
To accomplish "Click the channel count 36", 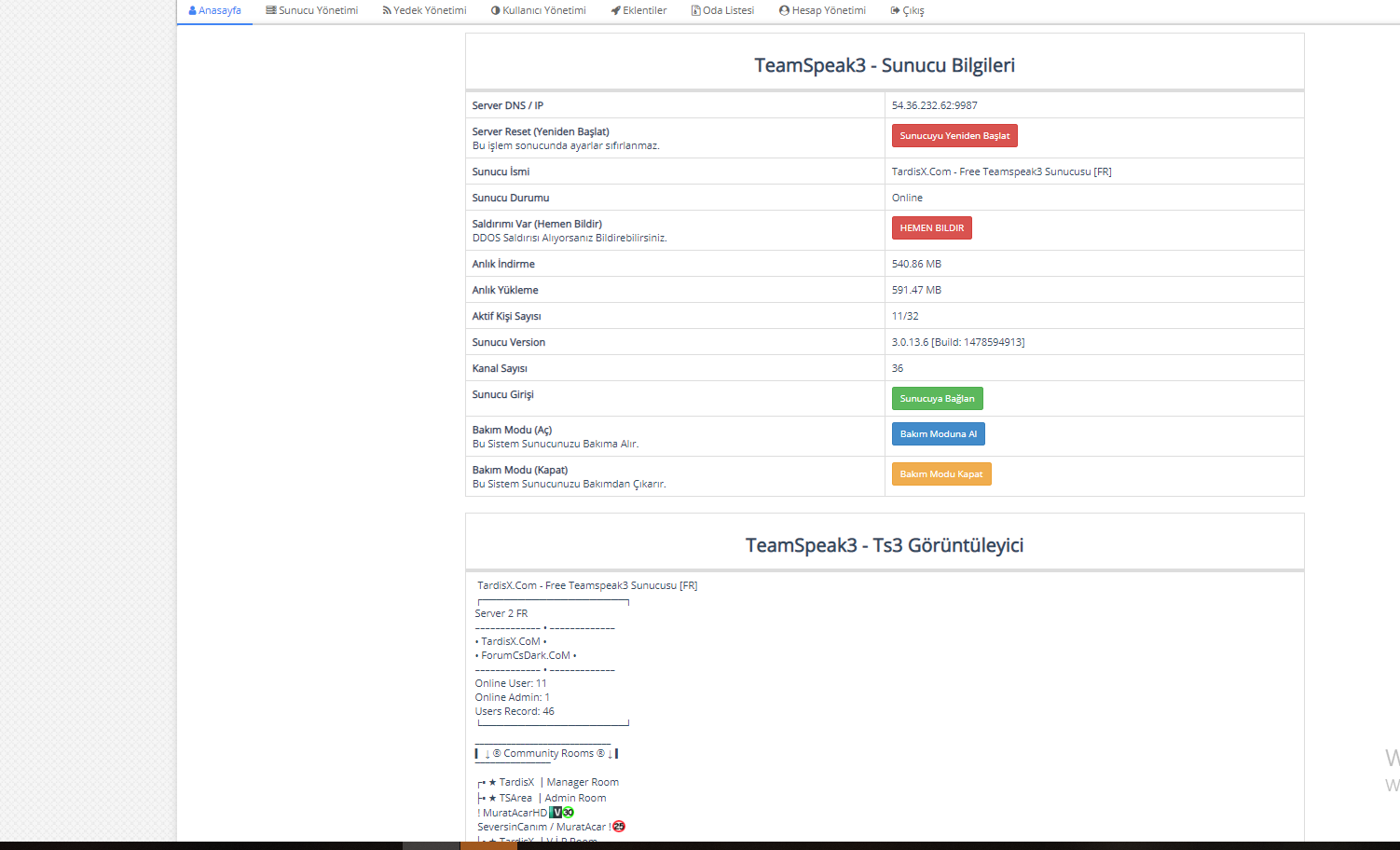I will (898, 368).
